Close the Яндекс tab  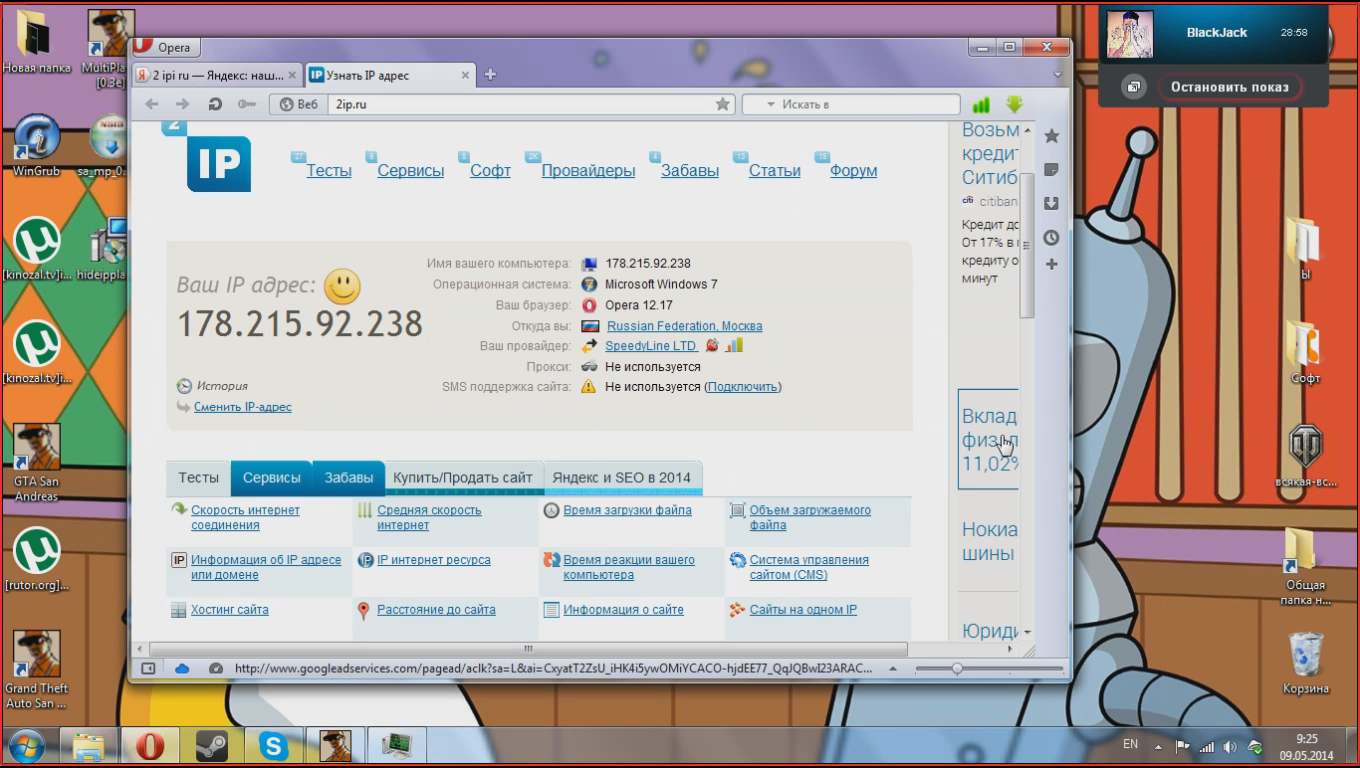(x=292, y=75)
